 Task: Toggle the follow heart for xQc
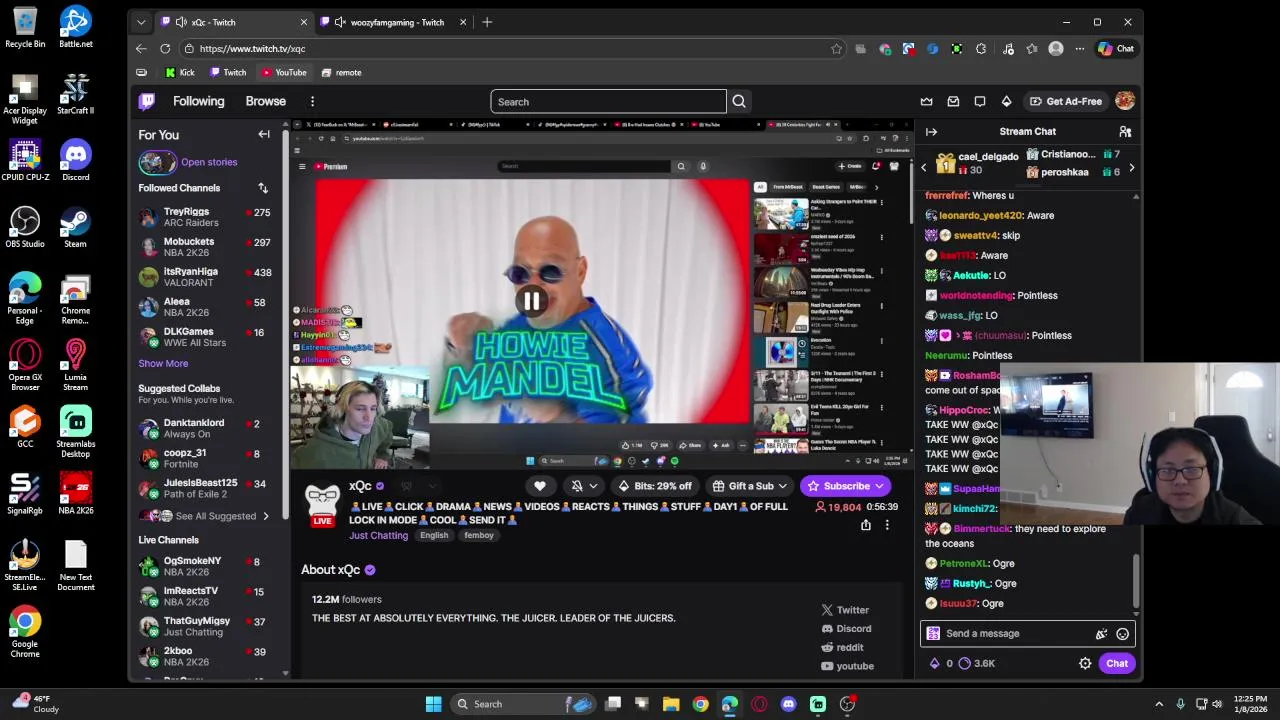tap(540, 486)
